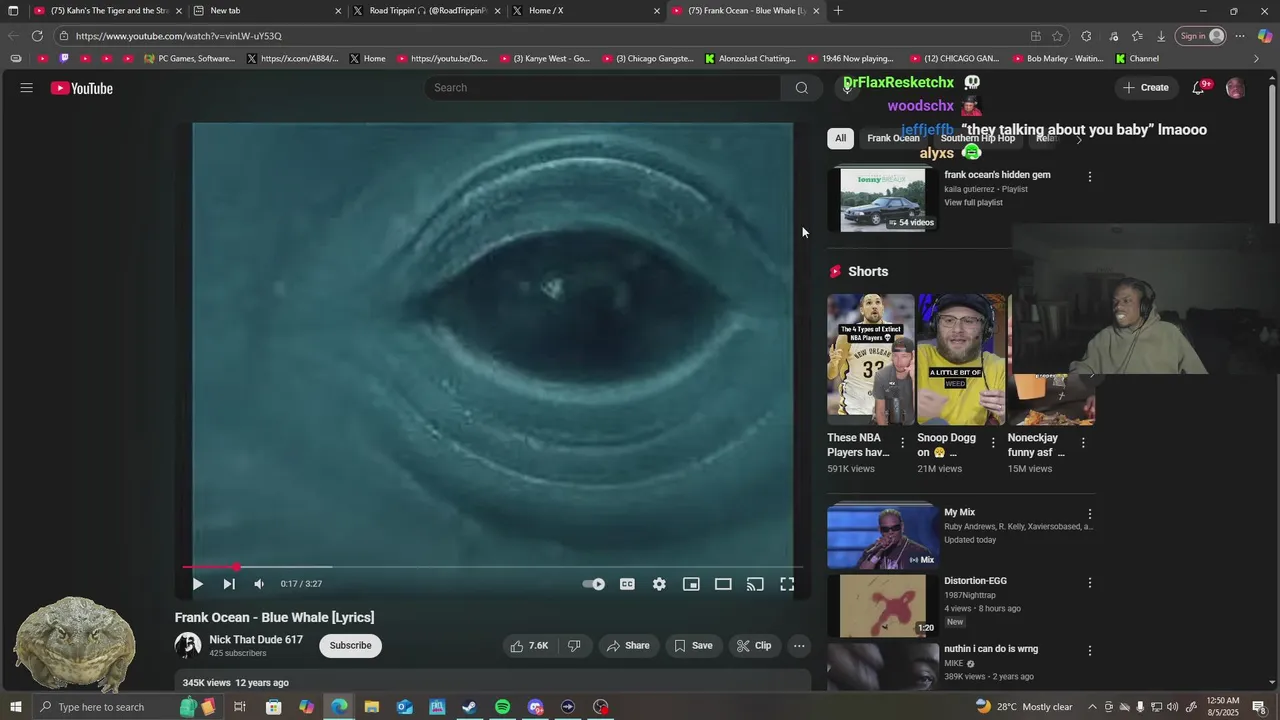Cast the video to a TV
This screenshot has height=720, width=1280.
point(755,584)
